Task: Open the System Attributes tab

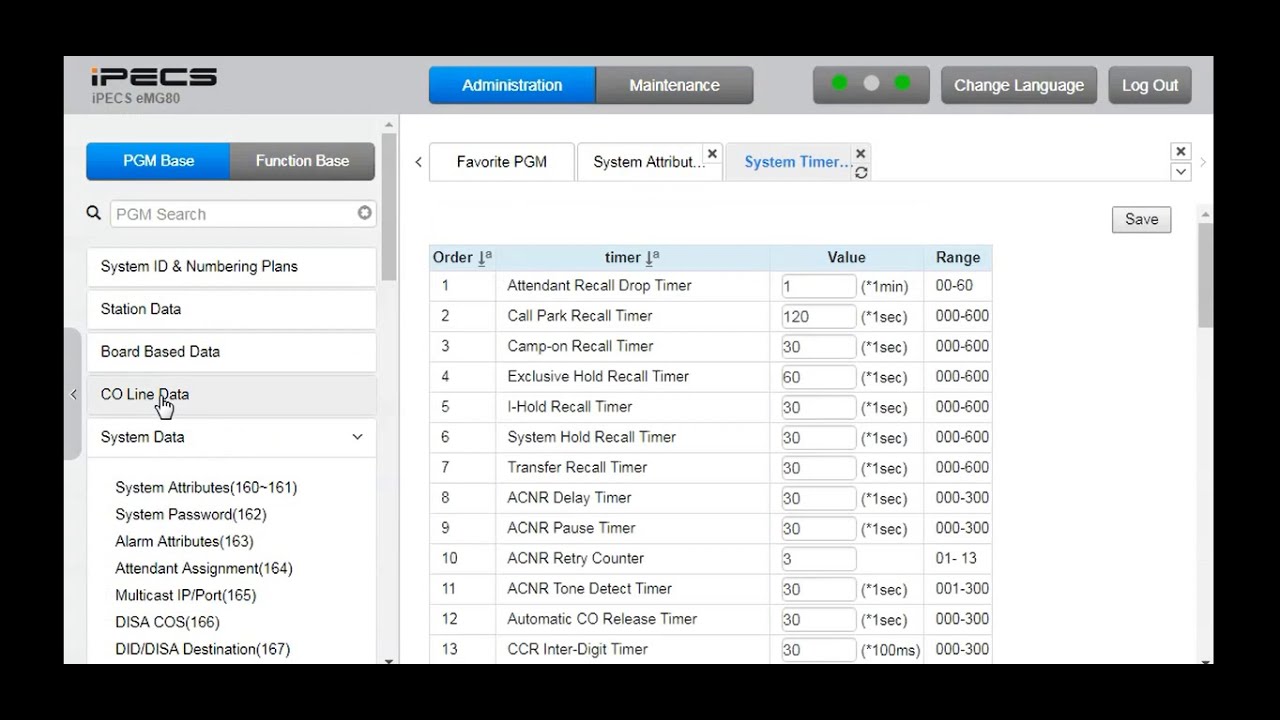Action: point(648,162)
